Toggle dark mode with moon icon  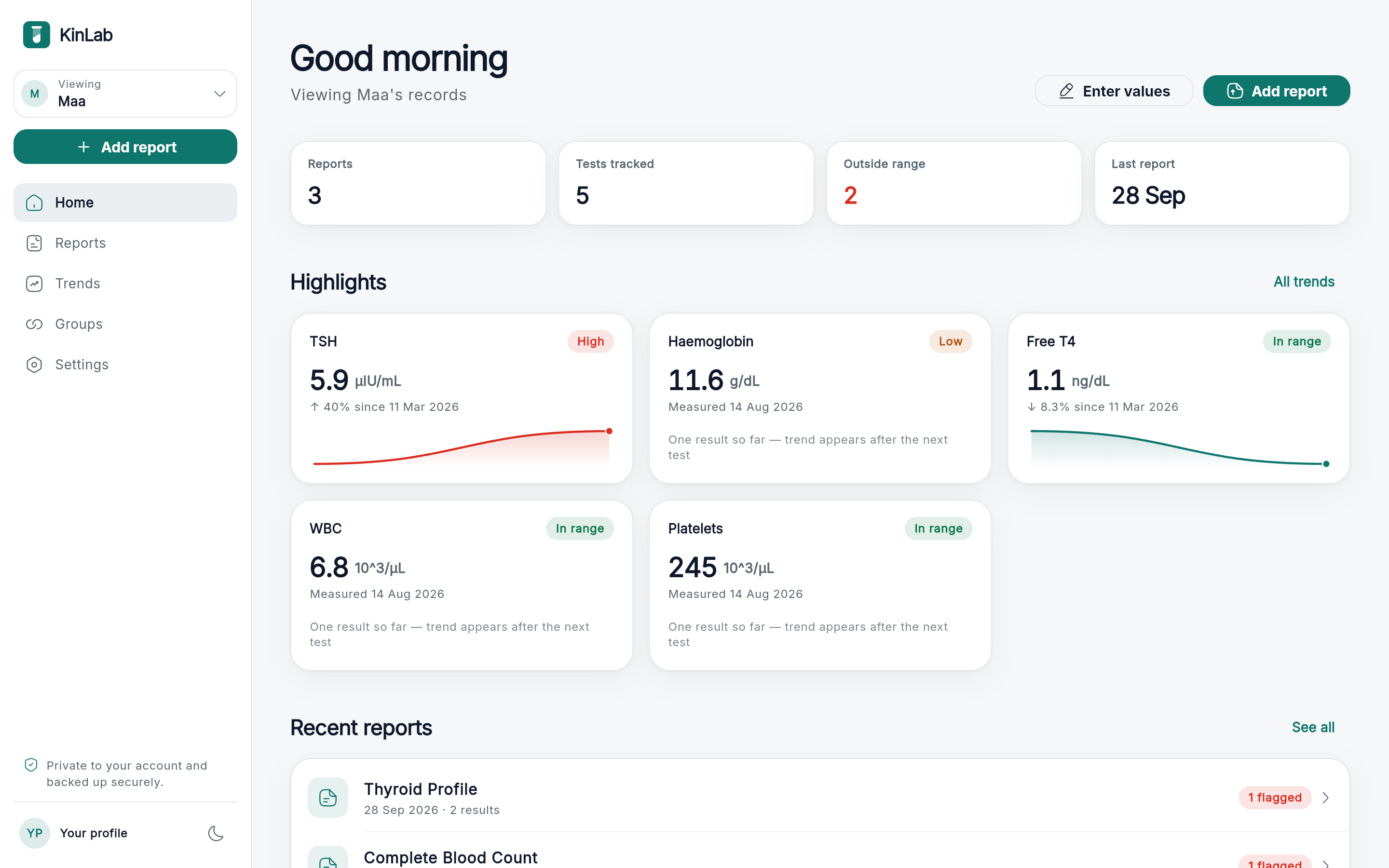coord(216,833)
